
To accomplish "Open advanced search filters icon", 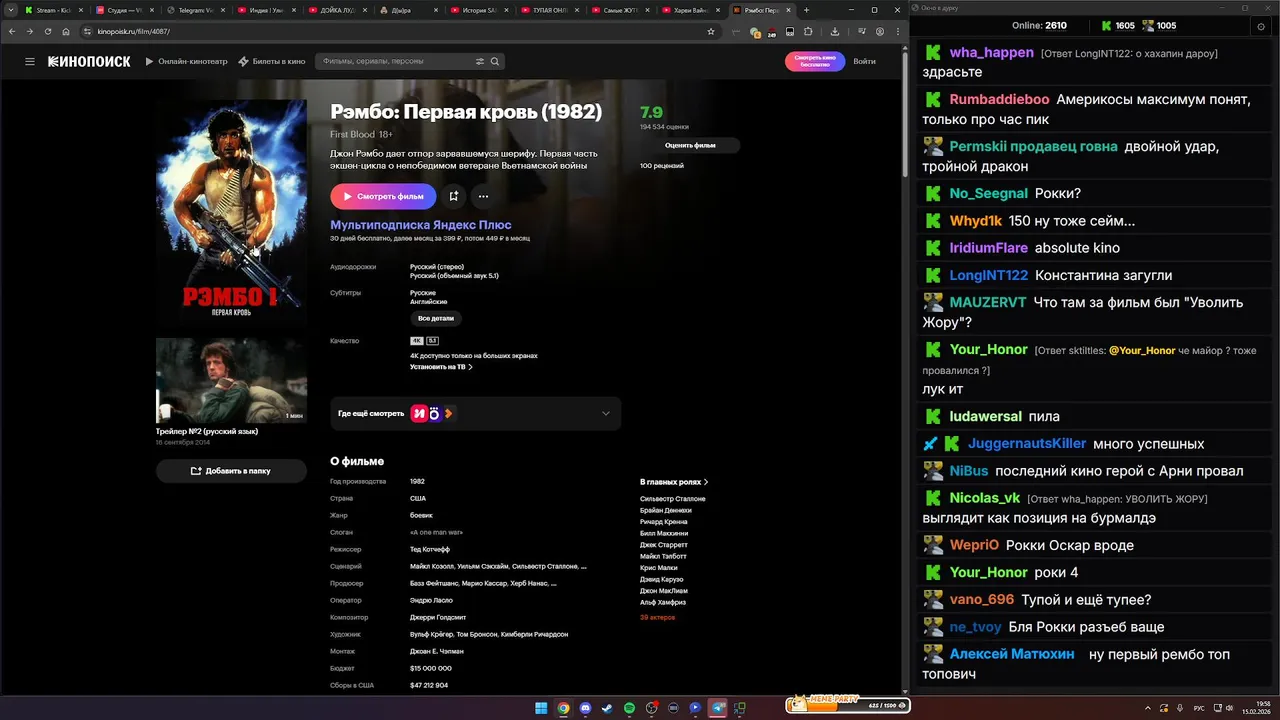I will [480, 61].
